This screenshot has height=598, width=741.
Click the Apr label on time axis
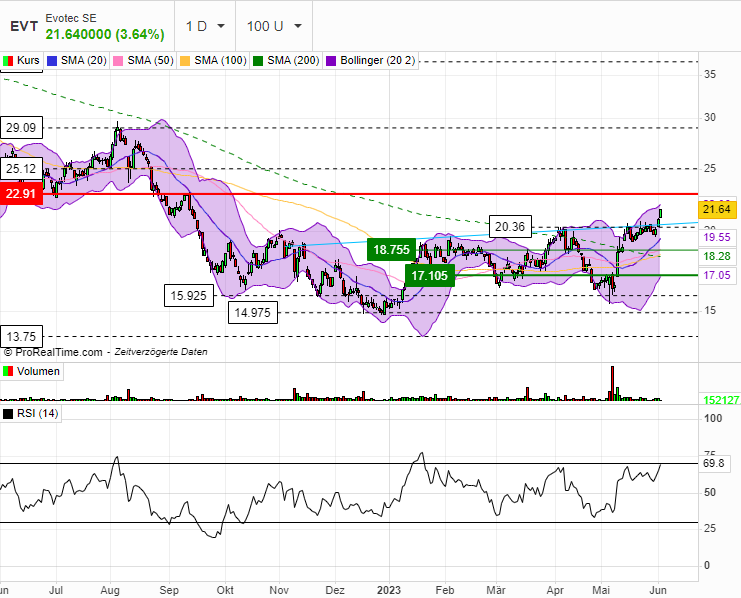[555, 590]
